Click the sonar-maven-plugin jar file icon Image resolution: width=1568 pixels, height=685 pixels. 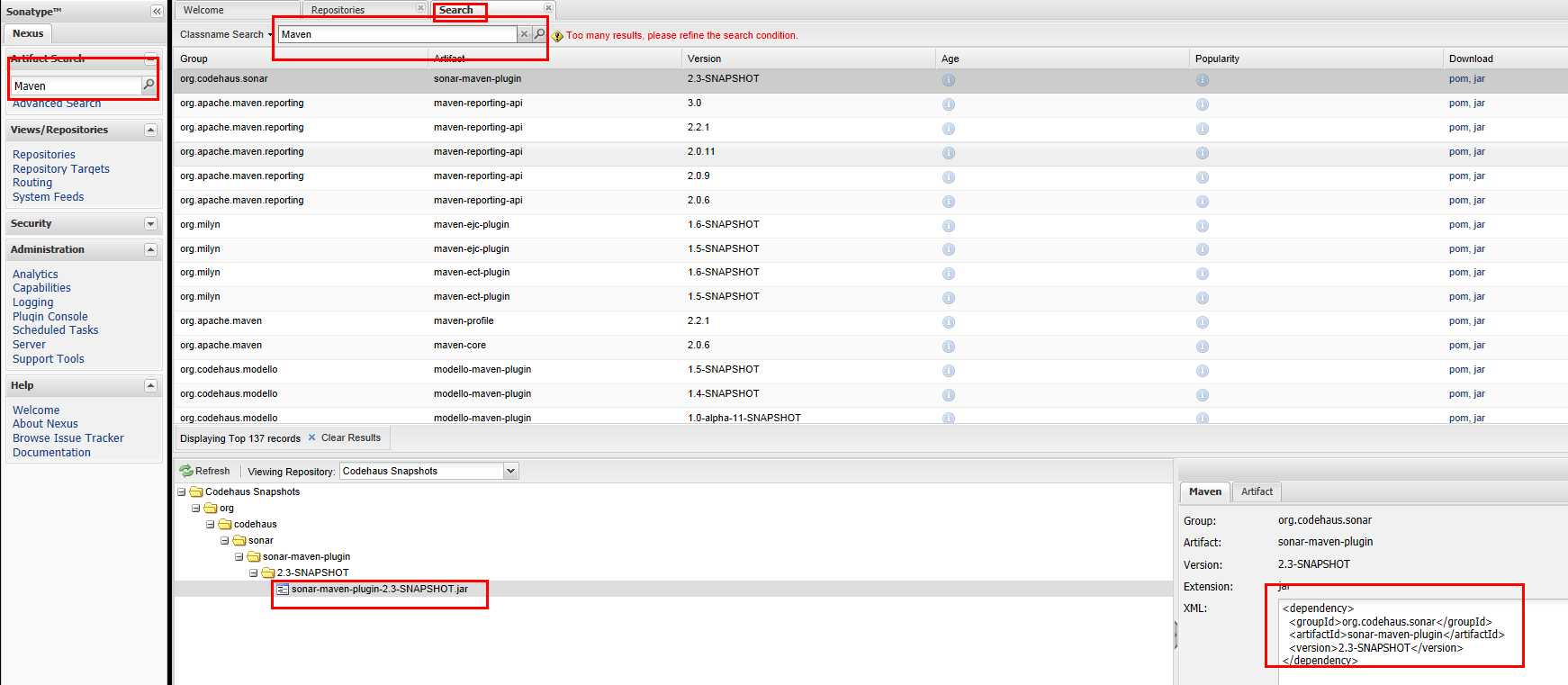click(x=283, y=590)
